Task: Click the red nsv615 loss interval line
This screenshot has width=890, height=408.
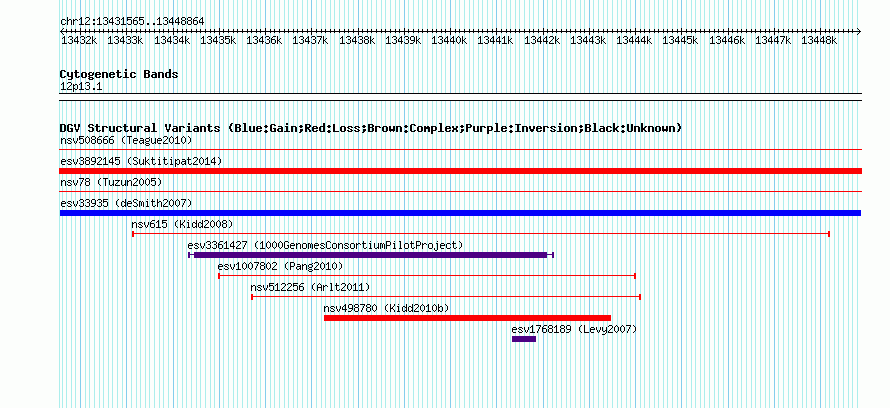Action: click(481, 234)
